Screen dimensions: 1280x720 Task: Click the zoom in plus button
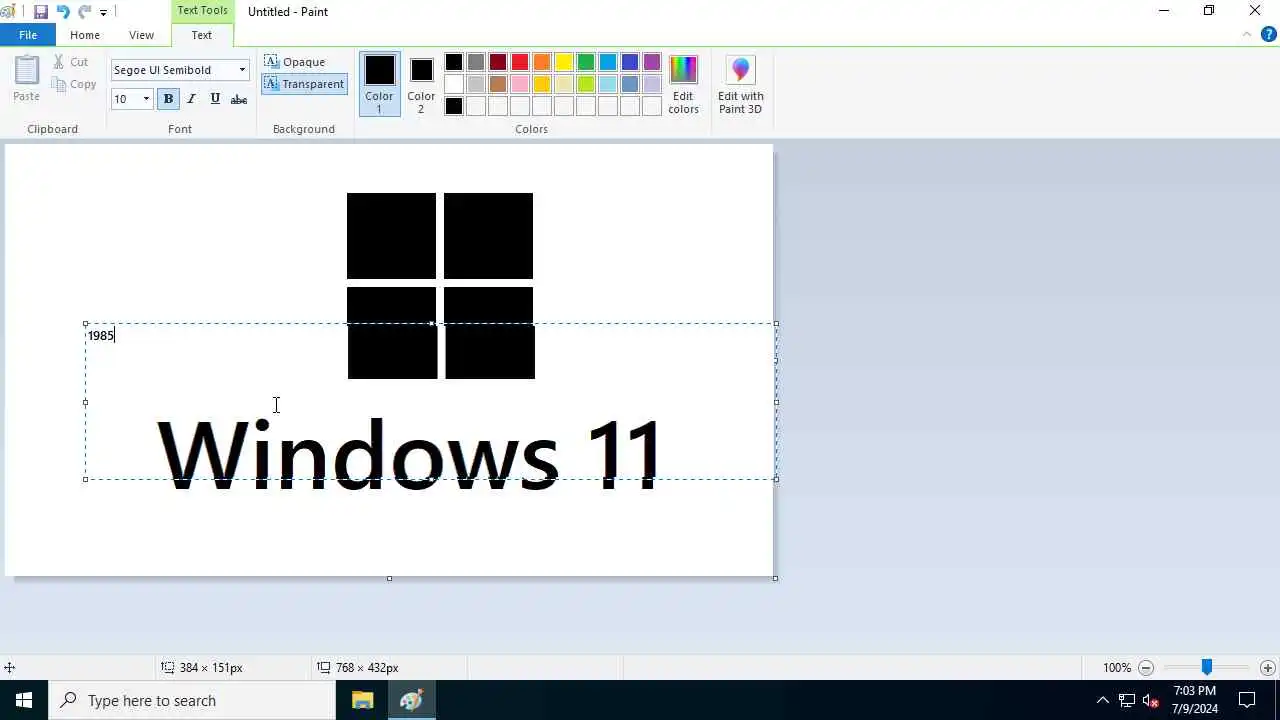1268,668
